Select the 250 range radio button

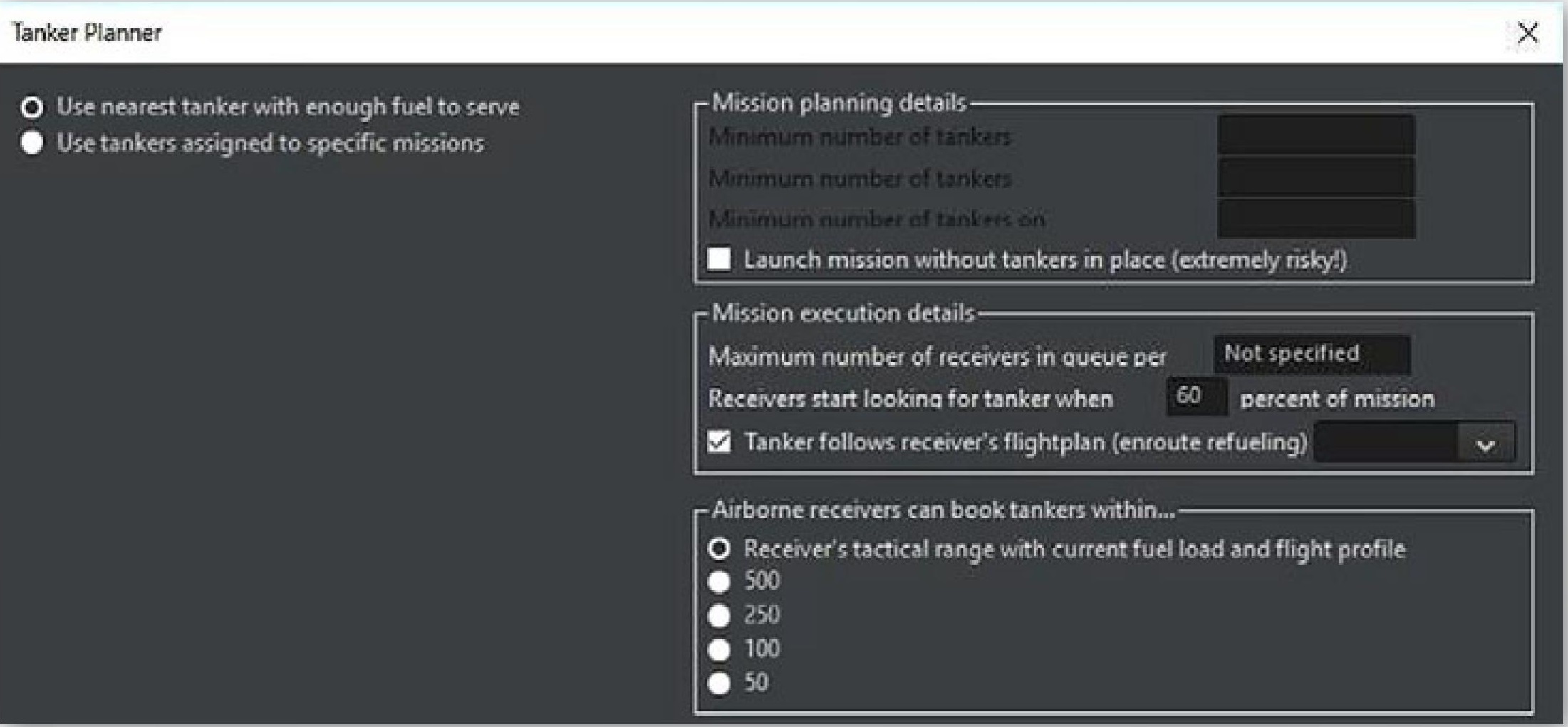pos(720,615)
